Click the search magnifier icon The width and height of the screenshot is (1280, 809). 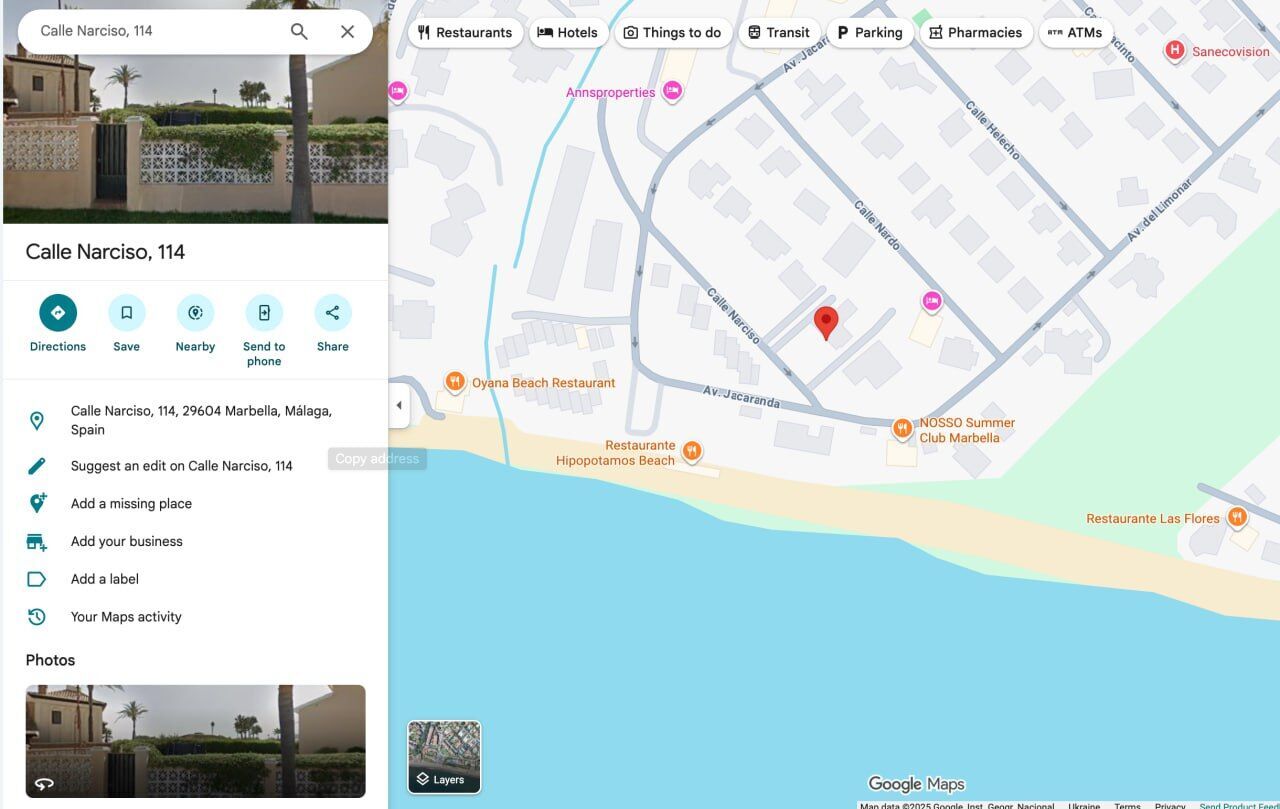[x=299, y=31]
